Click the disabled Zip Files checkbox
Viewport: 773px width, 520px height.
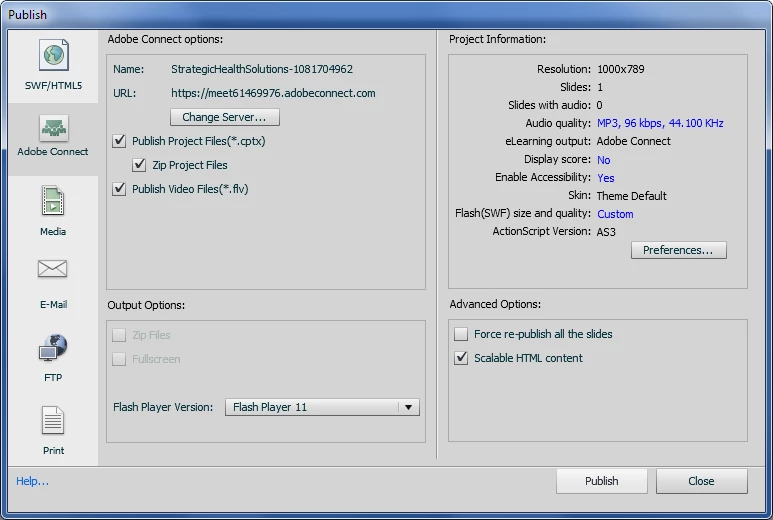pos(119,335)
